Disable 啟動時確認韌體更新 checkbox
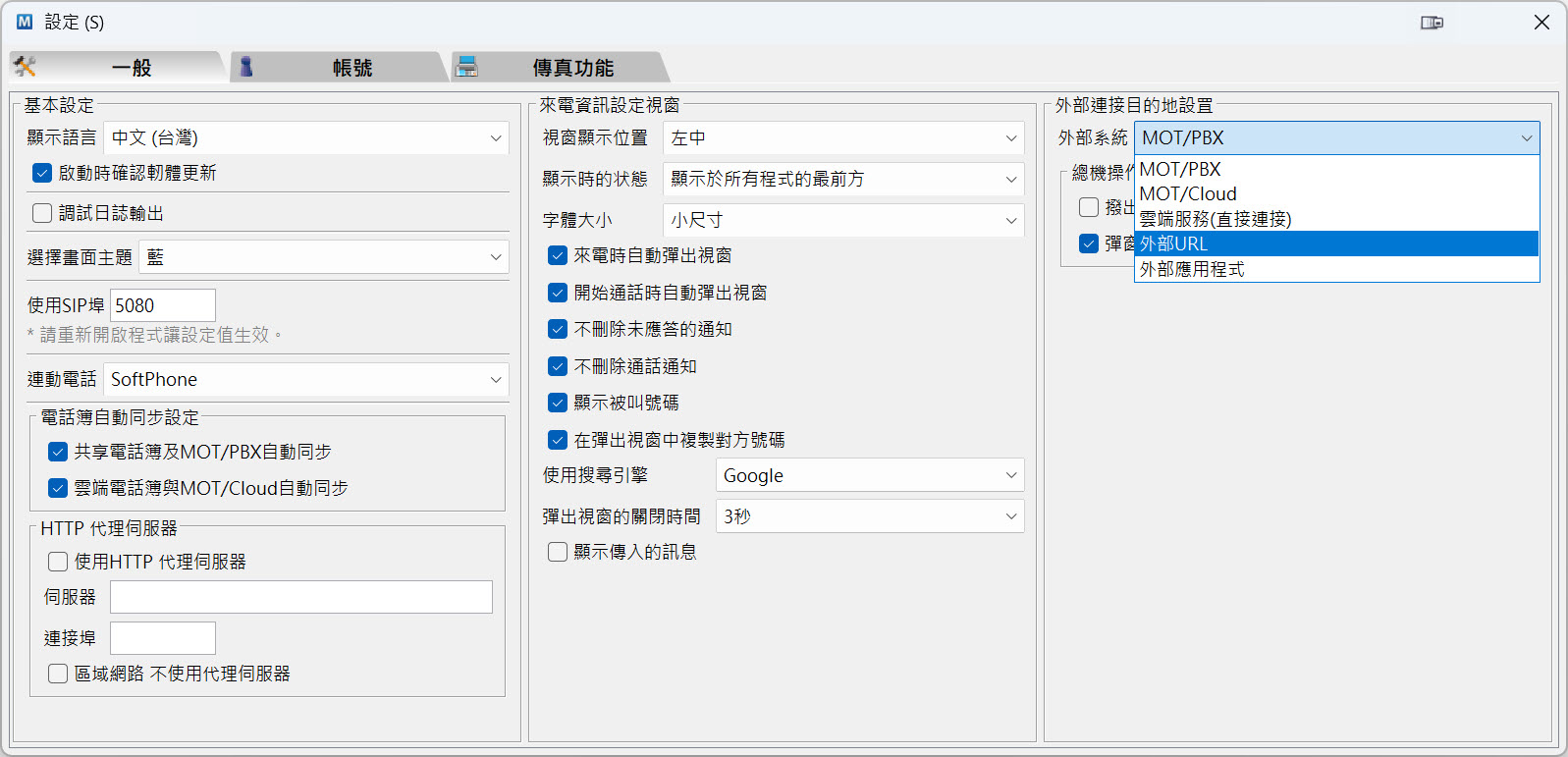The image size is (1568, 757). (x=42, y=173)
